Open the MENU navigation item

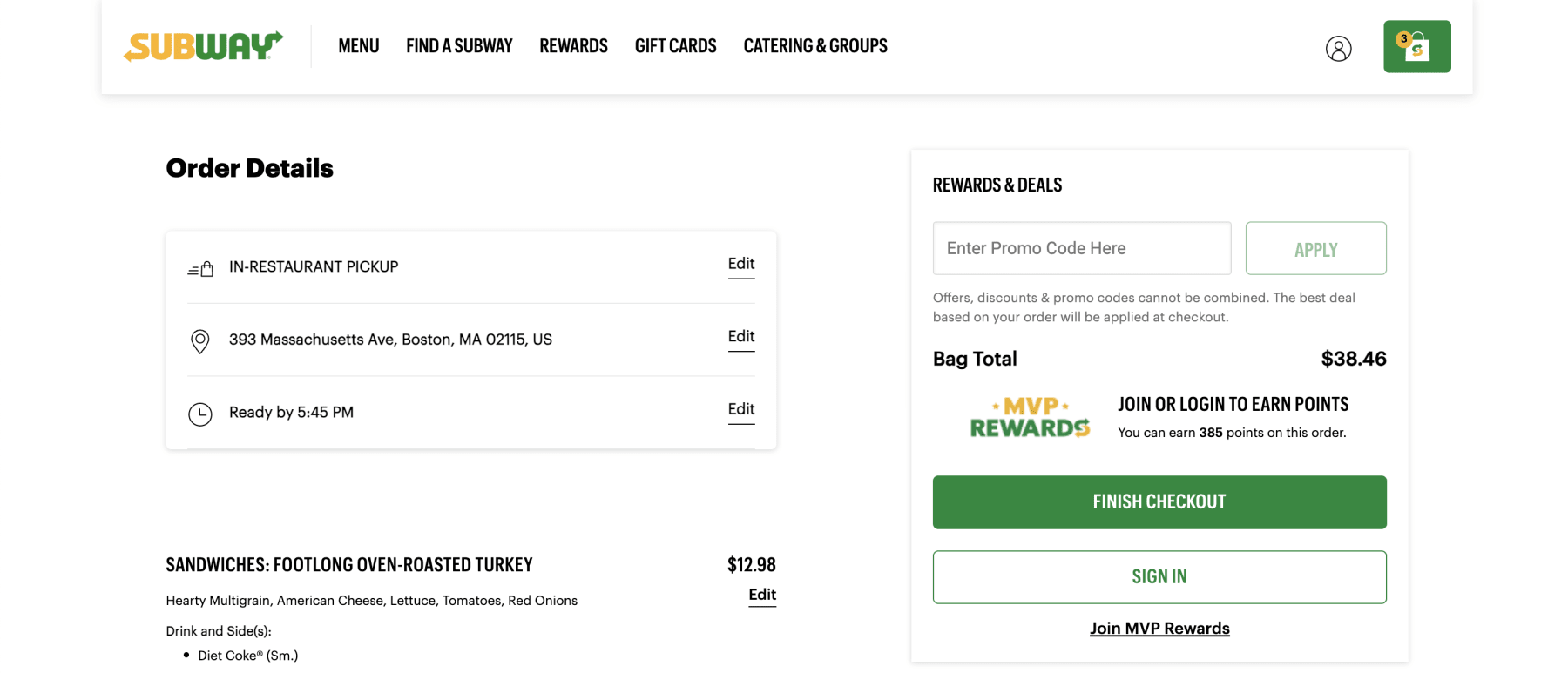[x=358, y=45]
